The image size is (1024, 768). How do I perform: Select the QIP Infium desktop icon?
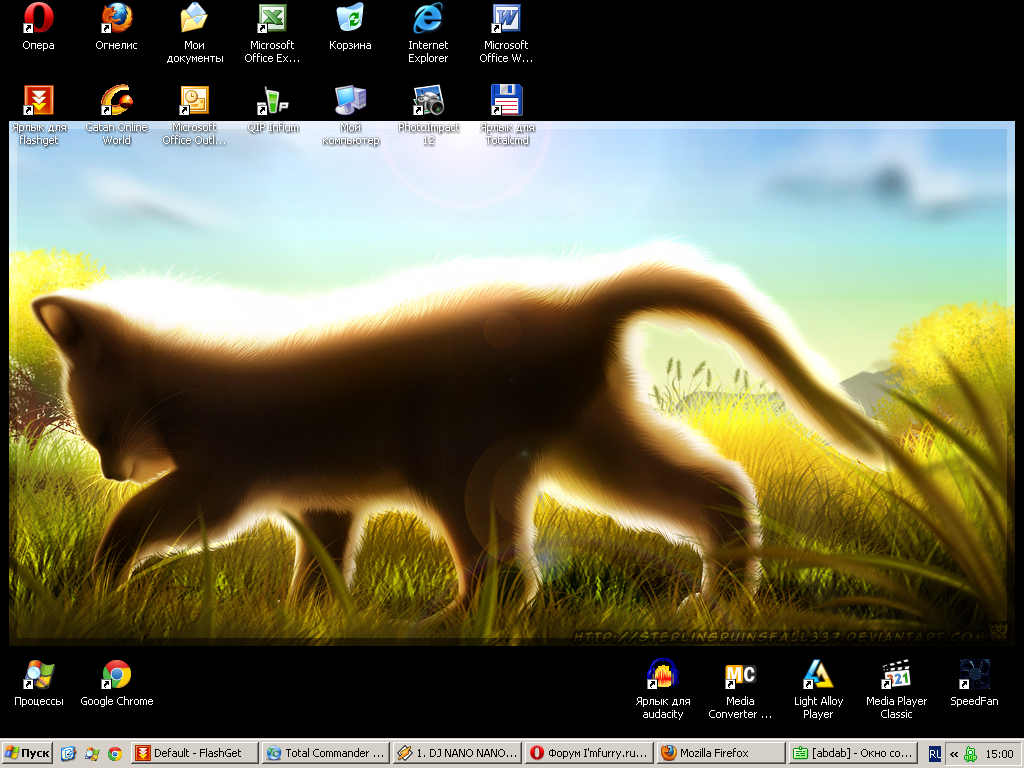[x=272, y=101]
